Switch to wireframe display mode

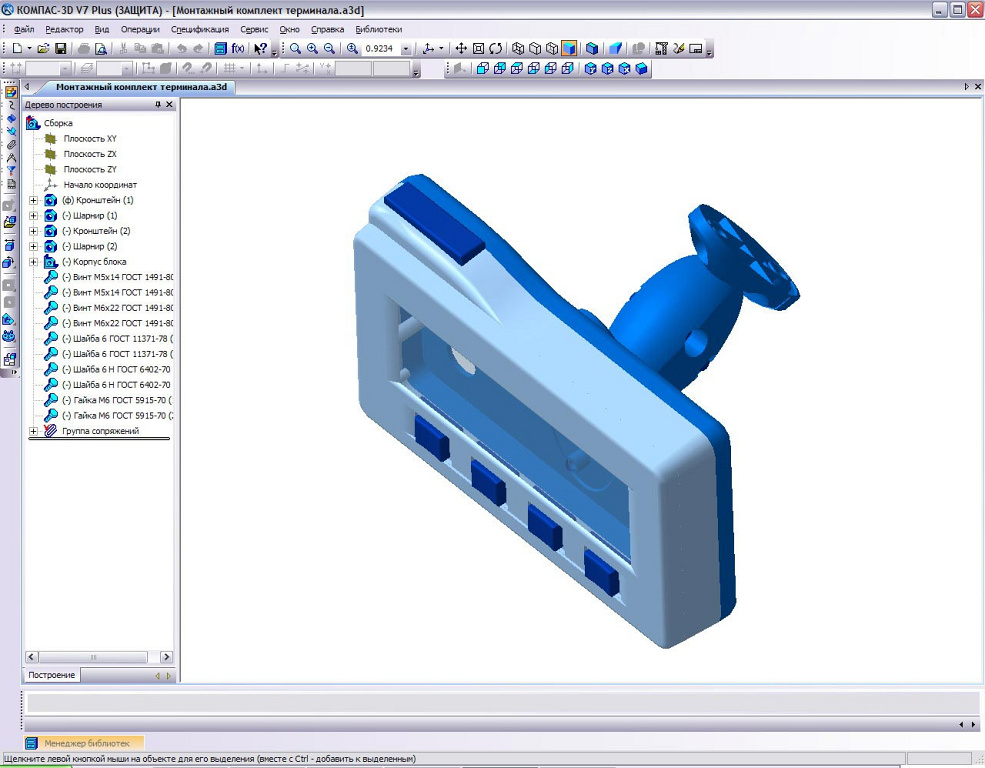coord(518,48)
